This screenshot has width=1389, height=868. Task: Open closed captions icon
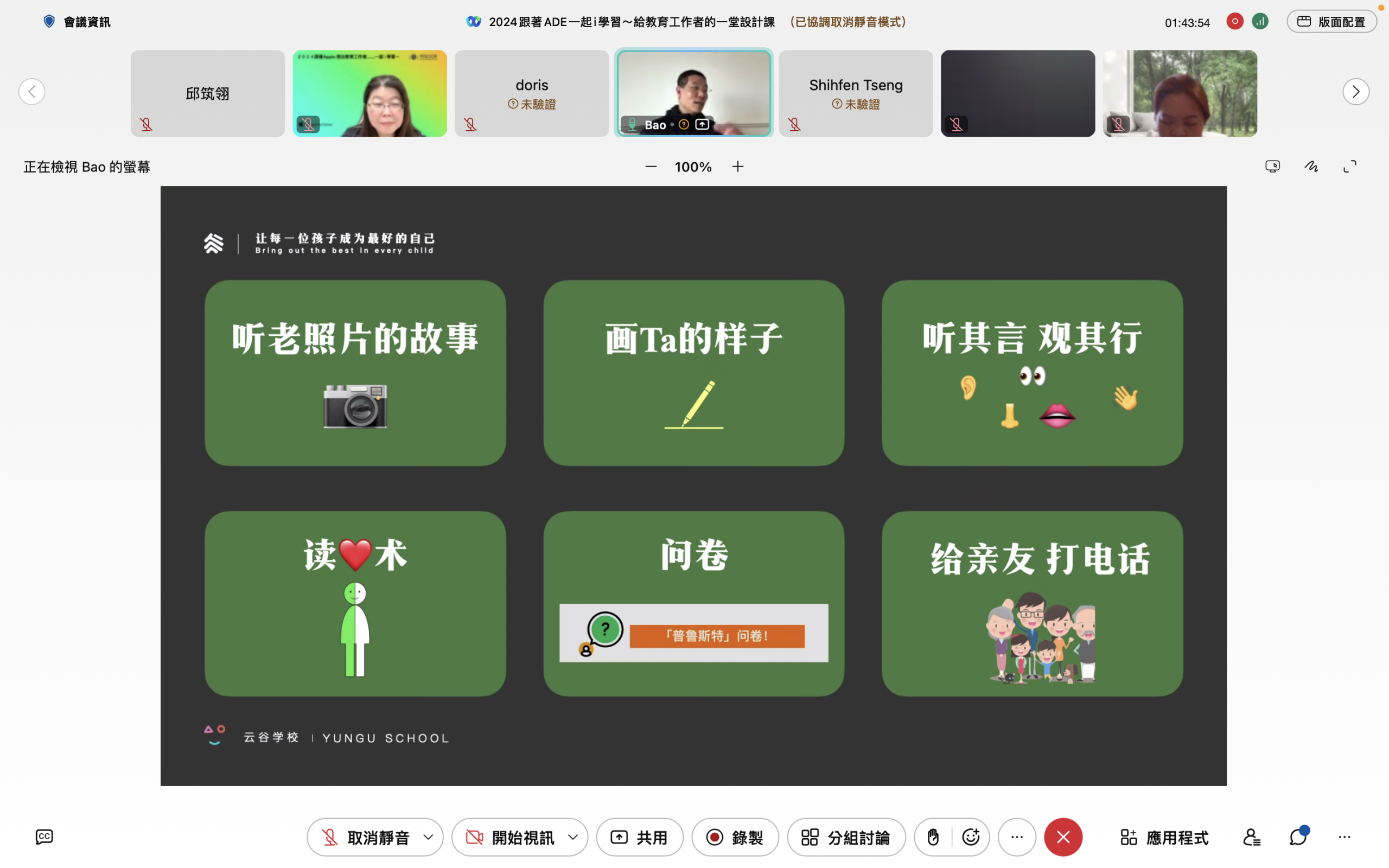[44, 837]
